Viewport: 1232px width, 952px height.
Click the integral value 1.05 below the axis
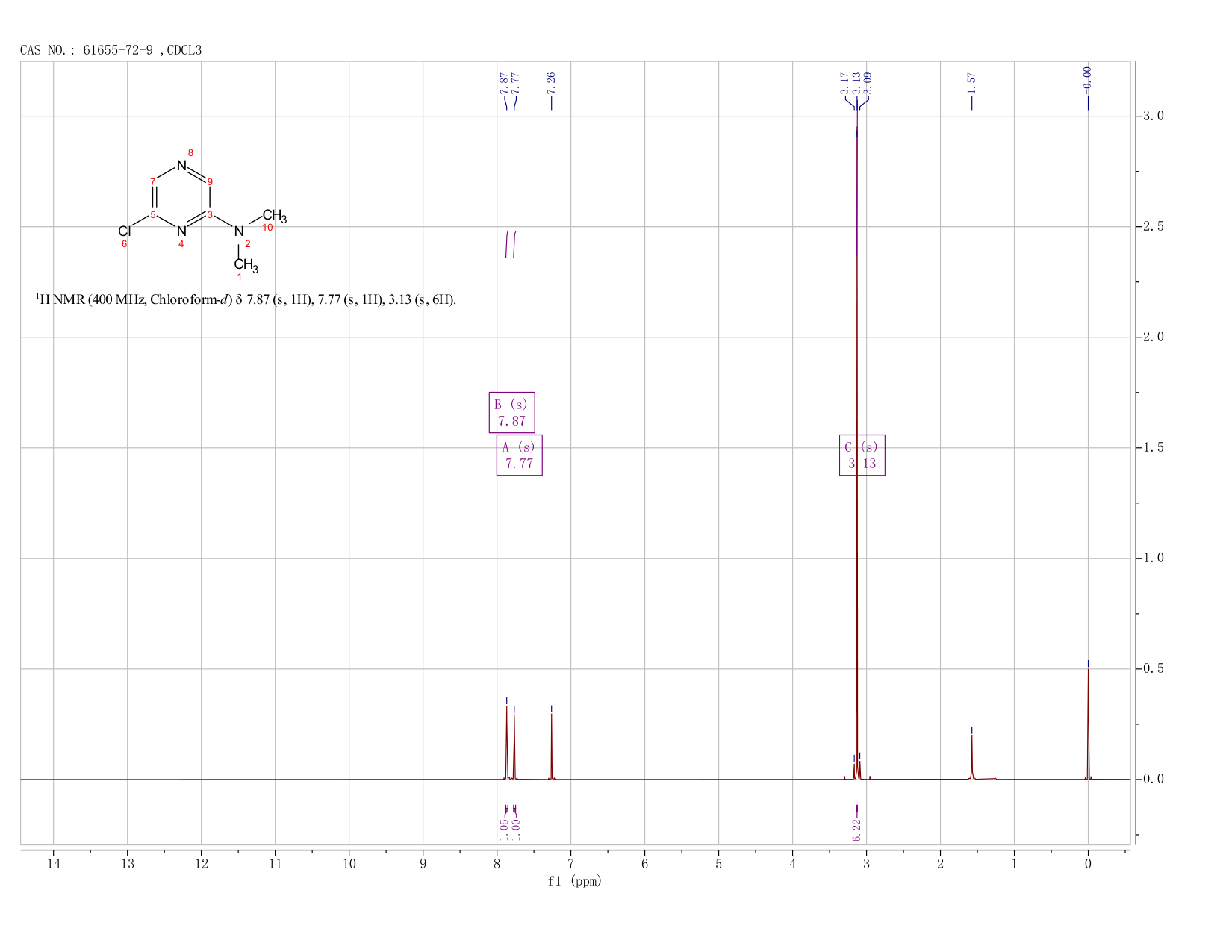click(x=504, y=830)
